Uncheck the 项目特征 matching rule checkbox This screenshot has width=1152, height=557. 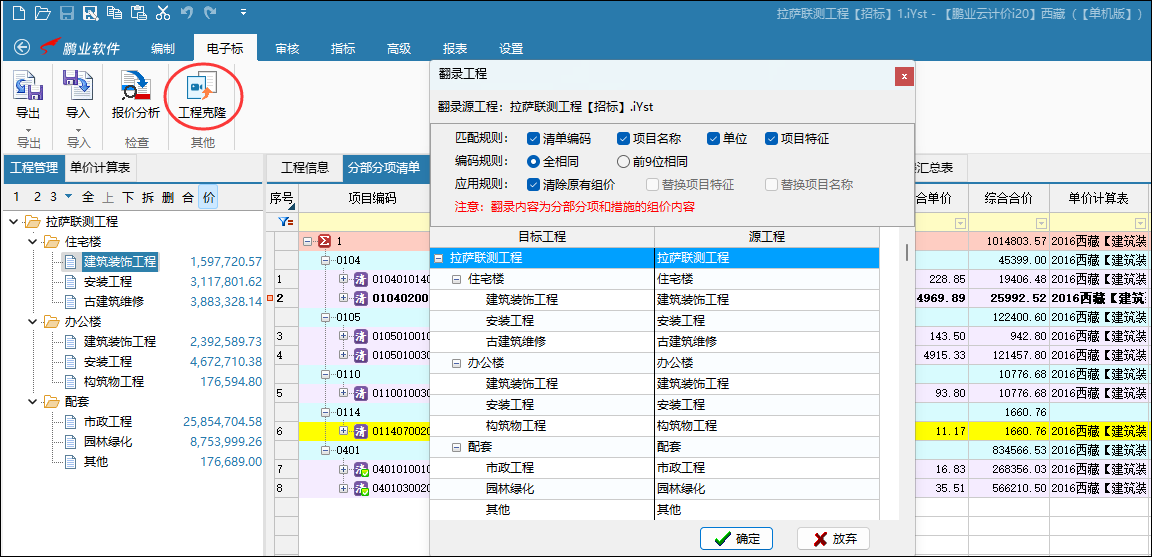click(771, 139)
